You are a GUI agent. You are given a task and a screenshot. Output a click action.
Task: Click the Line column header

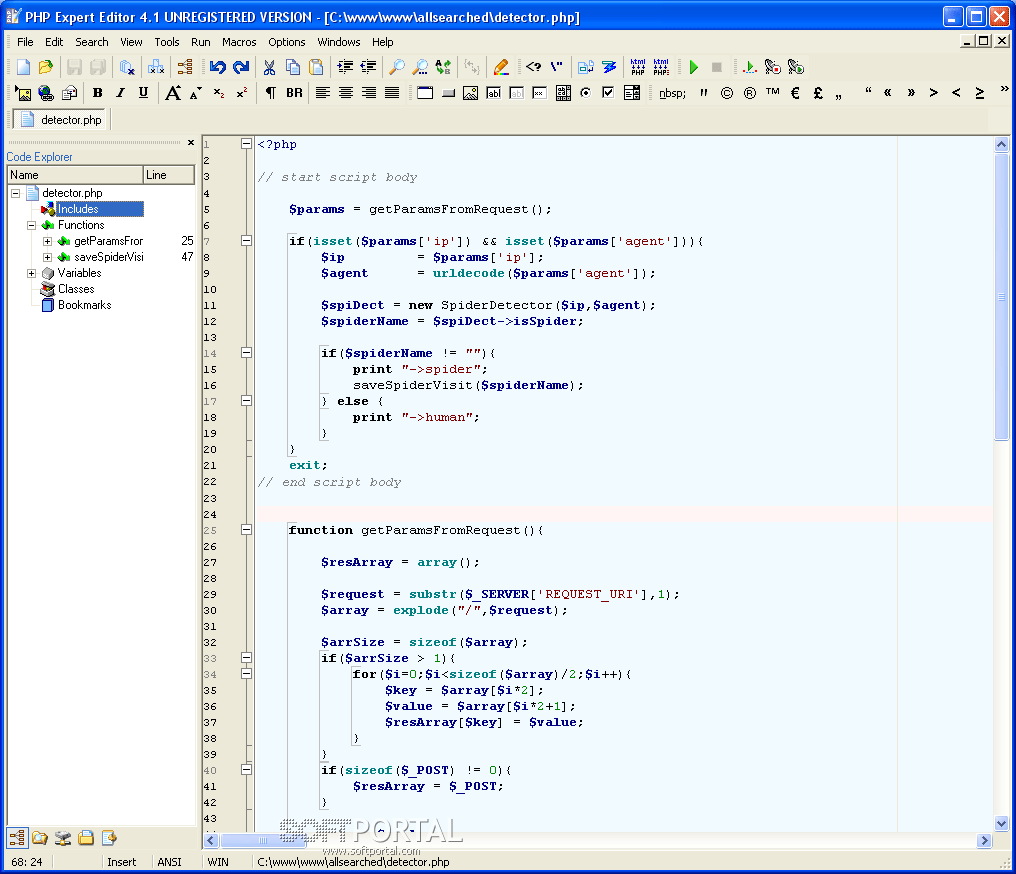pos(168,175)
